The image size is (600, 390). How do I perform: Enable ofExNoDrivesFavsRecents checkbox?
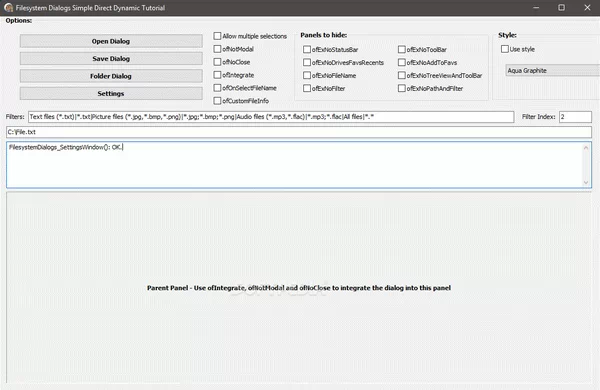pyautogui.click(x=307, y=62)
